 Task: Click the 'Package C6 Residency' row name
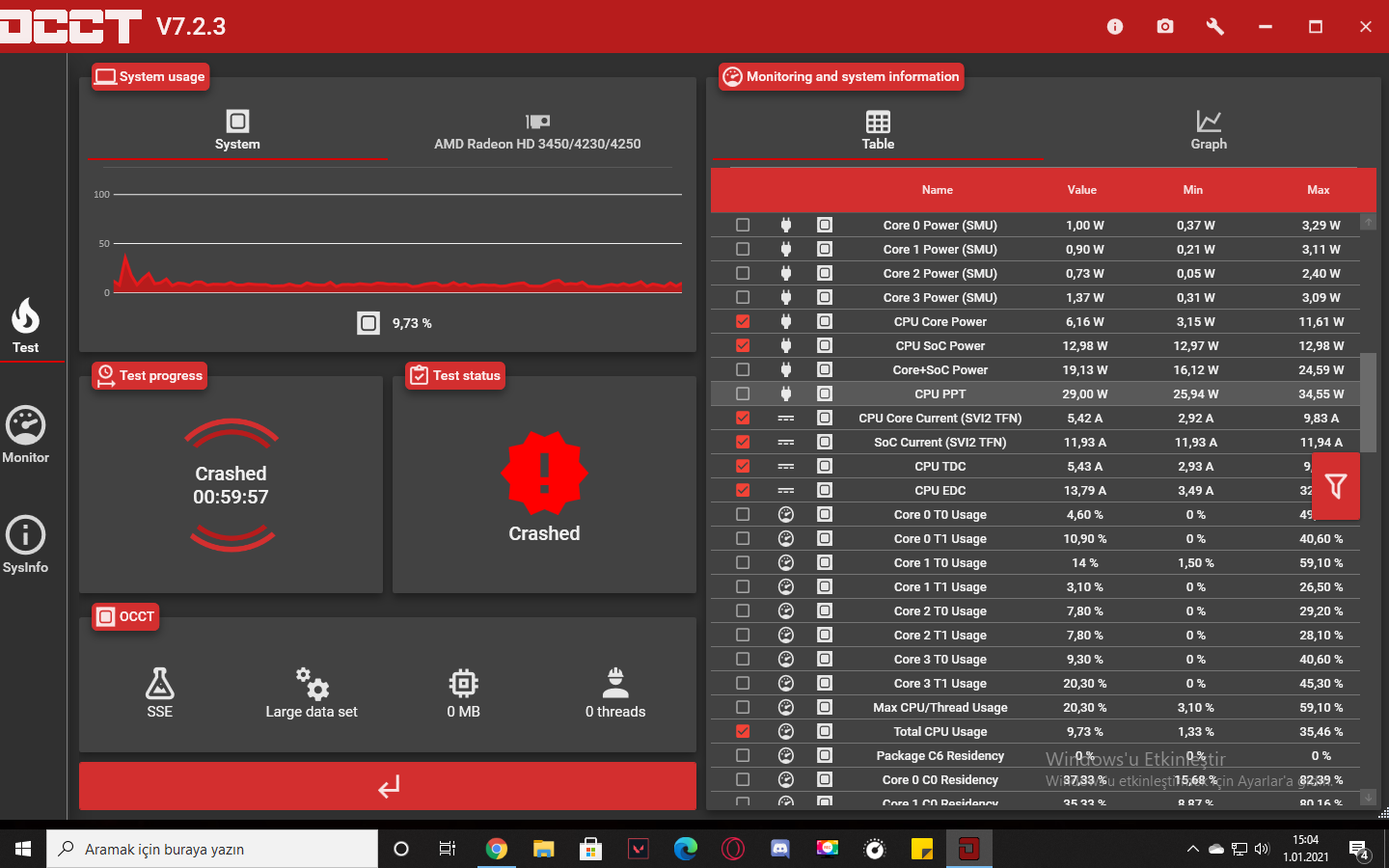coord(940,755)
